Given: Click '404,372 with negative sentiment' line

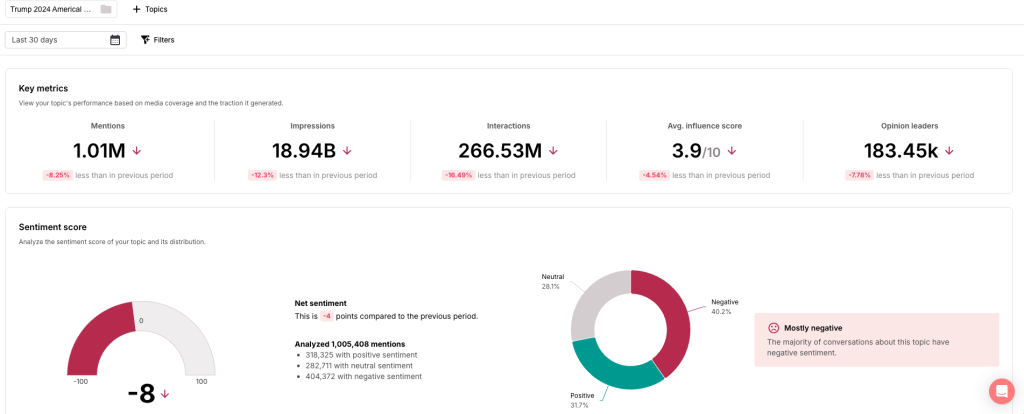Looking at the screenshot, I should pos(363,376).
